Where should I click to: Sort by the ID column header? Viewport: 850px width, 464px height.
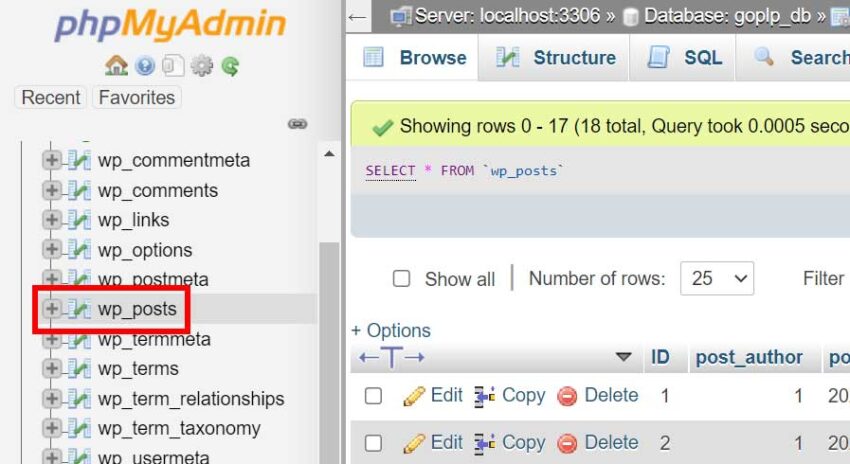[x=660, y=357]
